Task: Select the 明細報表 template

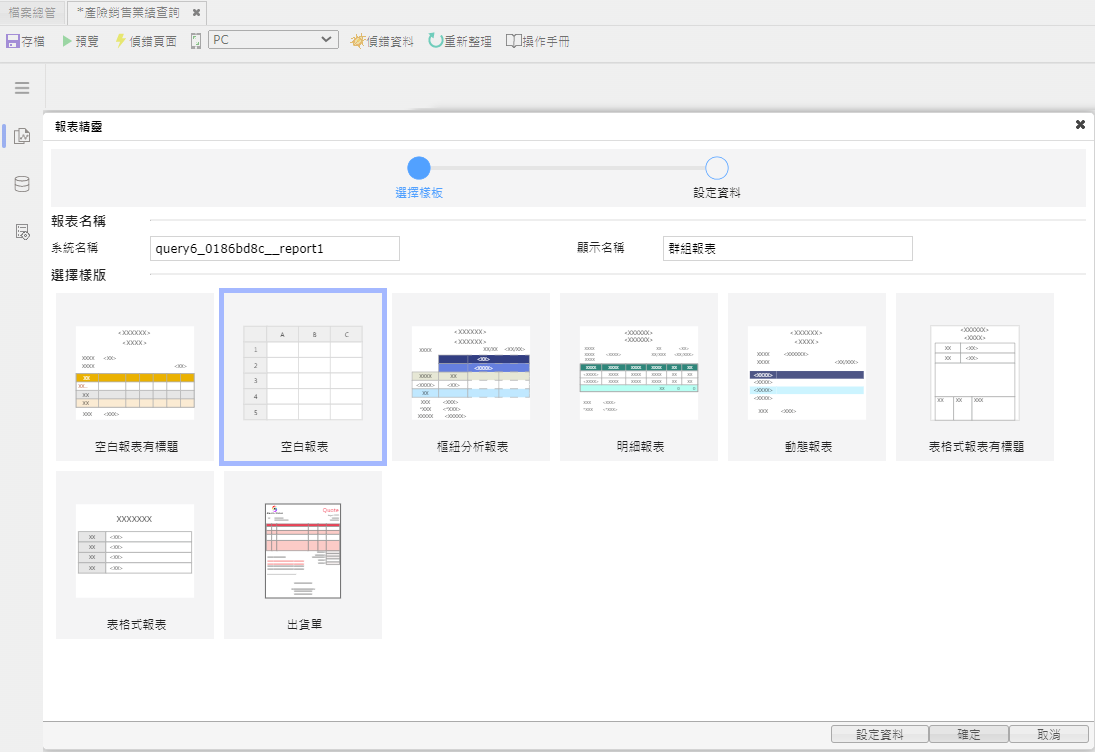Action: (x=639, y=377)
